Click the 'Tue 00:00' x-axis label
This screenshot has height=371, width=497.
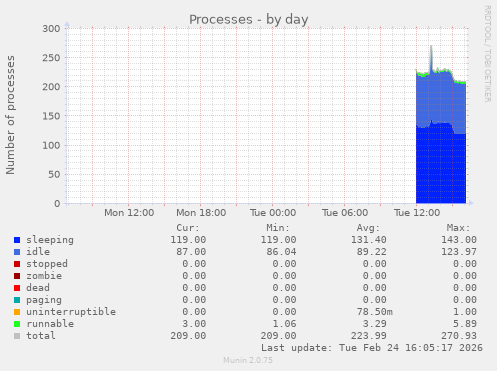(273, 213)
